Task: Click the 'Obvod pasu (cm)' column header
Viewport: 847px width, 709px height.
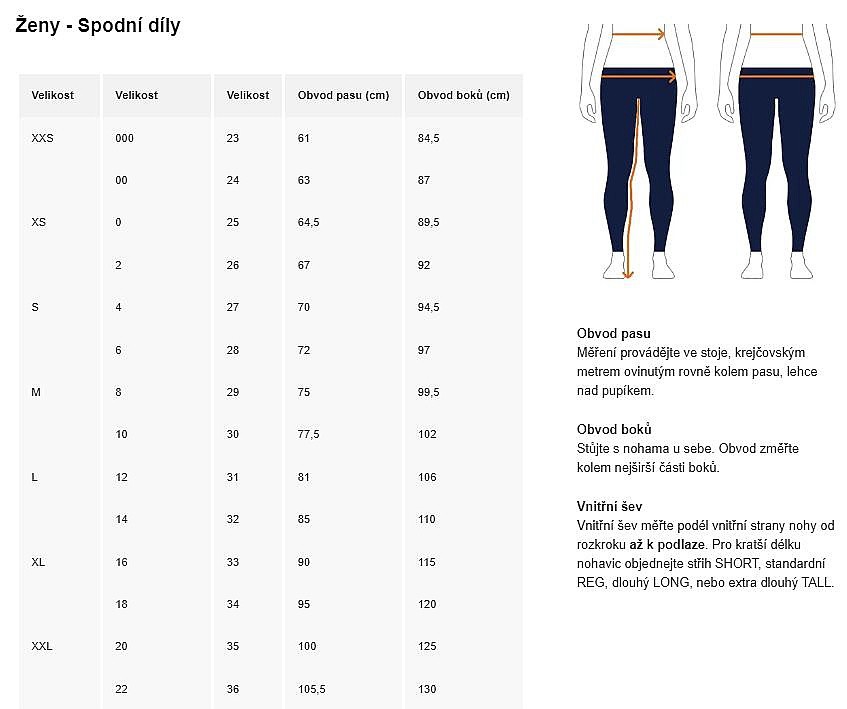Action: tap(343, 95)
